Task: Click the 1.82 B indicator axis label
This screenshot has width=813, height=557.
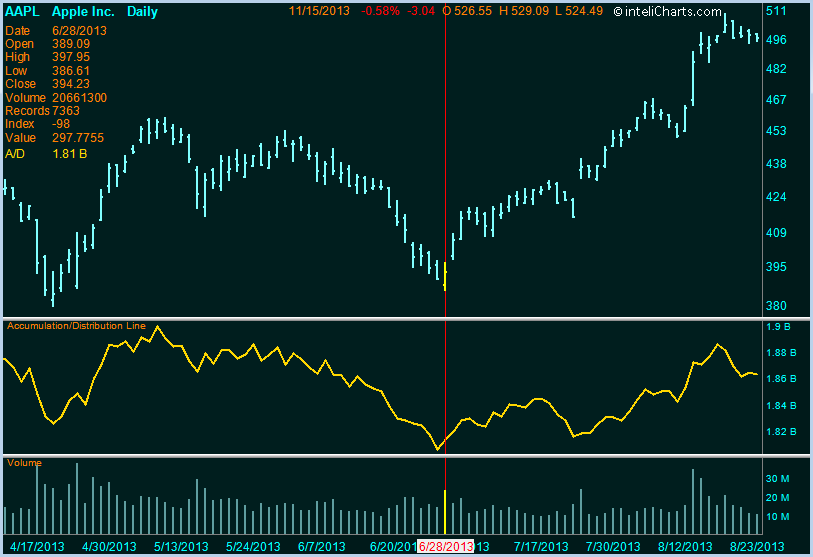Action: 781,432
